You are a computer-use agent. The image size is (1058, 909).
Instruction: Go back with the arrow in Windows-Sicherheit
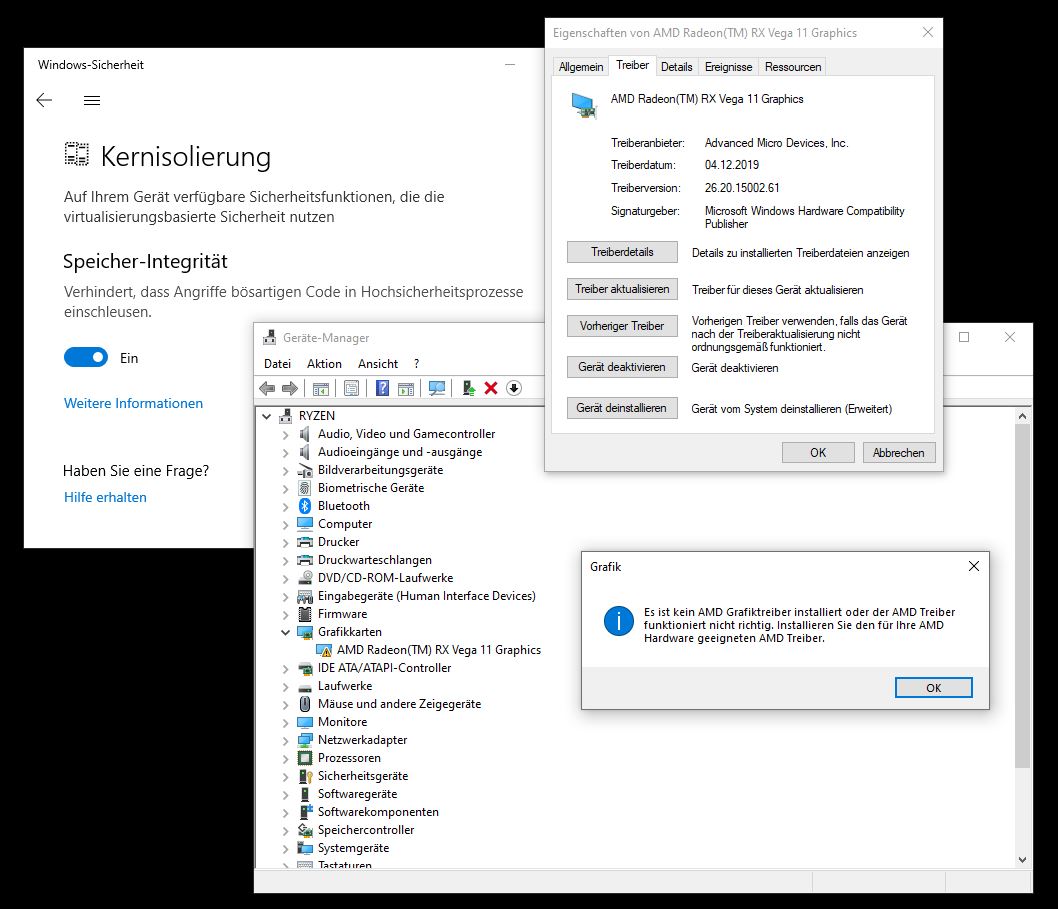tap(45, 101)
